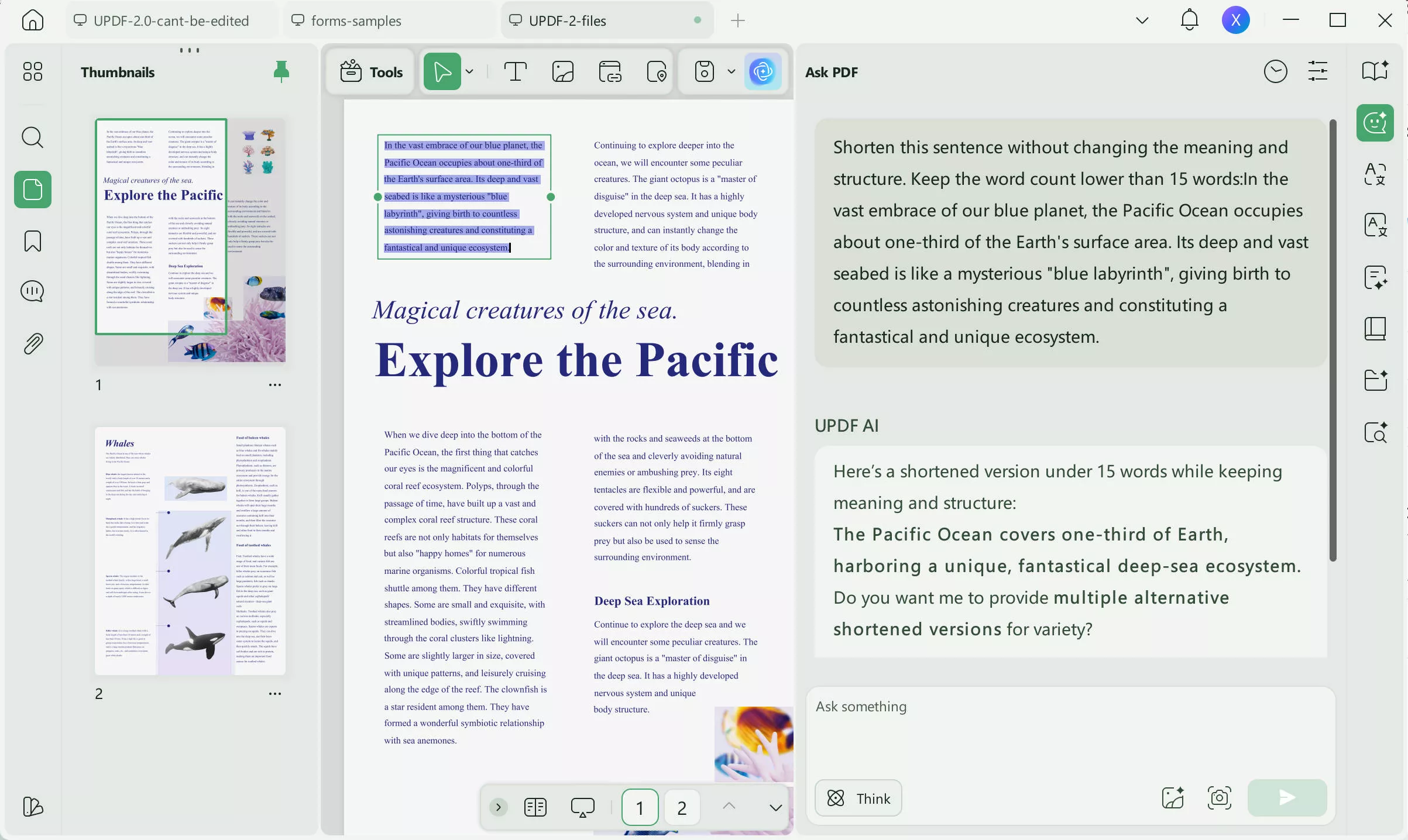Open the comments panel icon

(x=32, y=291)
